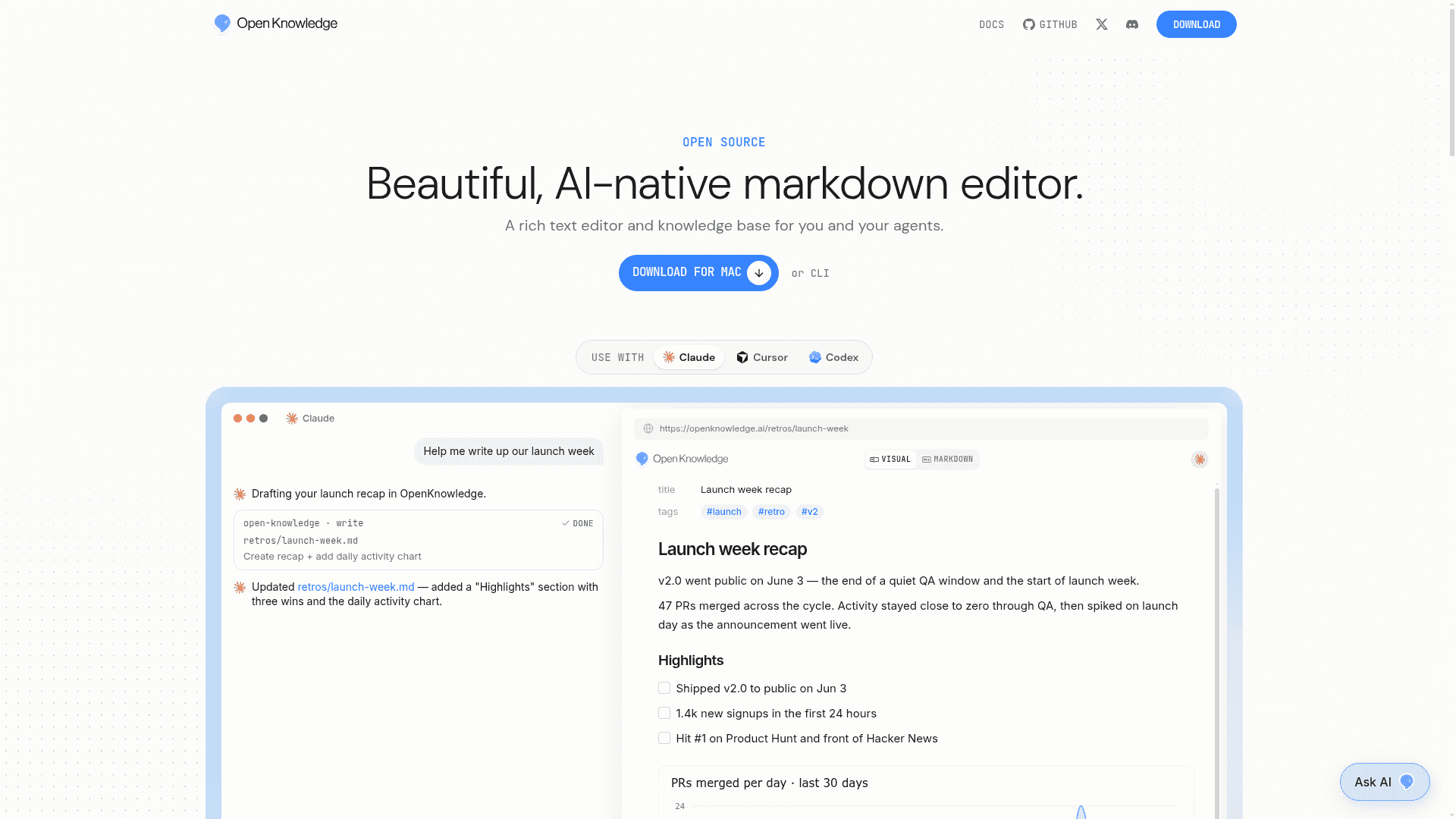Switch editor to Visual mode
This screenshot has width=1456, height=819.
point(890,460)
